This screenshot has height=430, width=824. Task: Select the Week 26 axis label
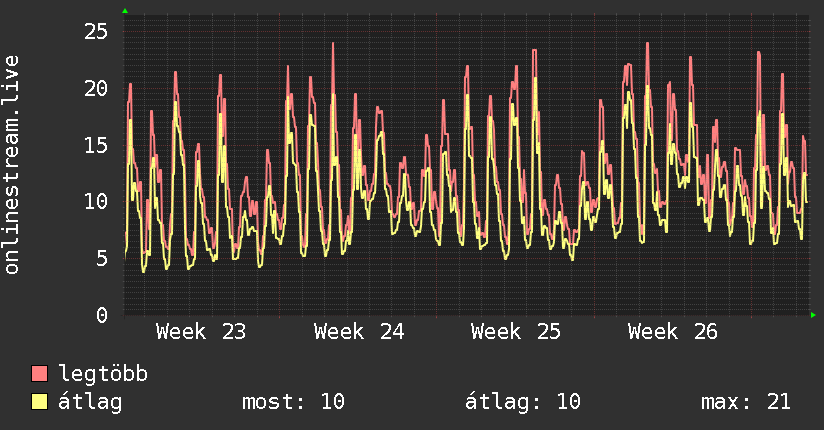pyautogui.click(x=673, y=332)
